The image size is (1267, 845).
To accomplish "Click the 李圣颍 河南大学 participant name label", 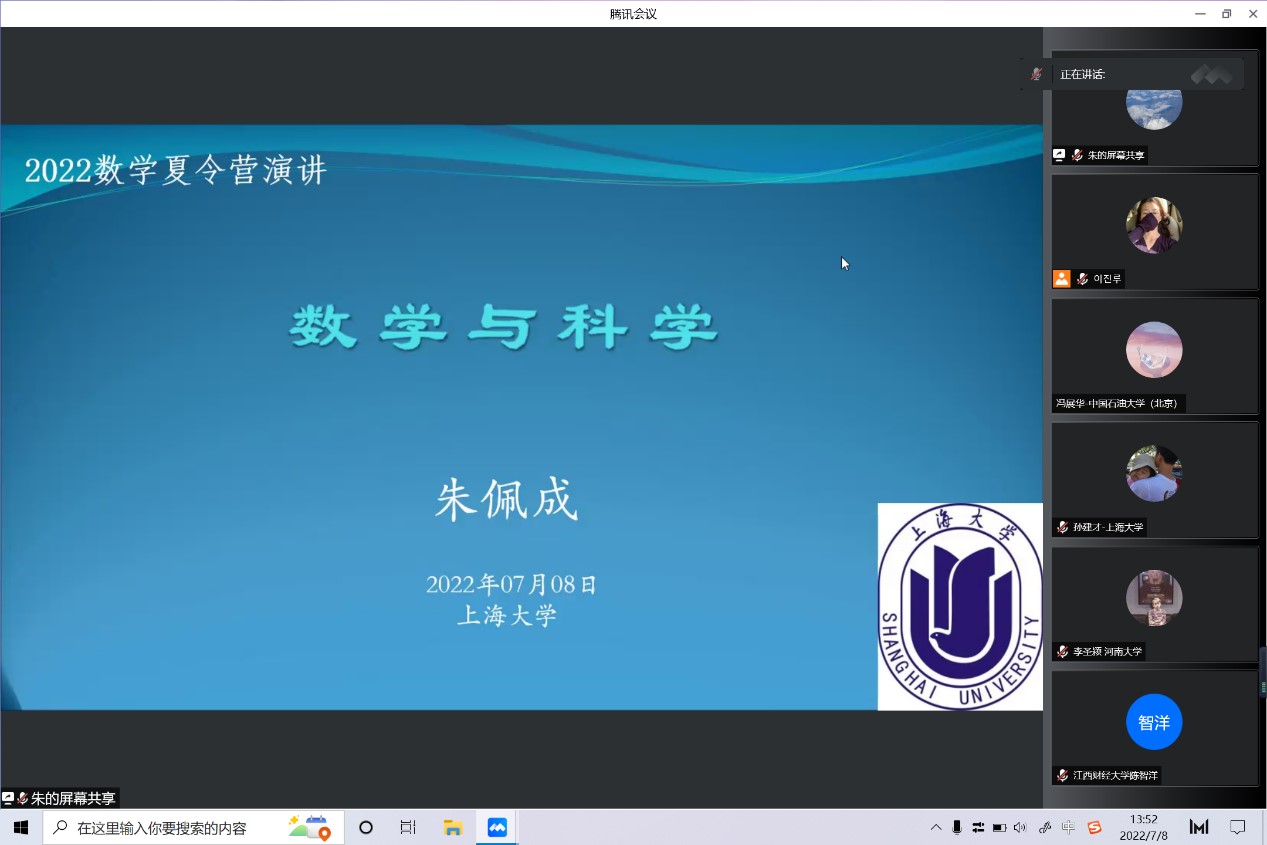I will click(x=1106, y=651).
